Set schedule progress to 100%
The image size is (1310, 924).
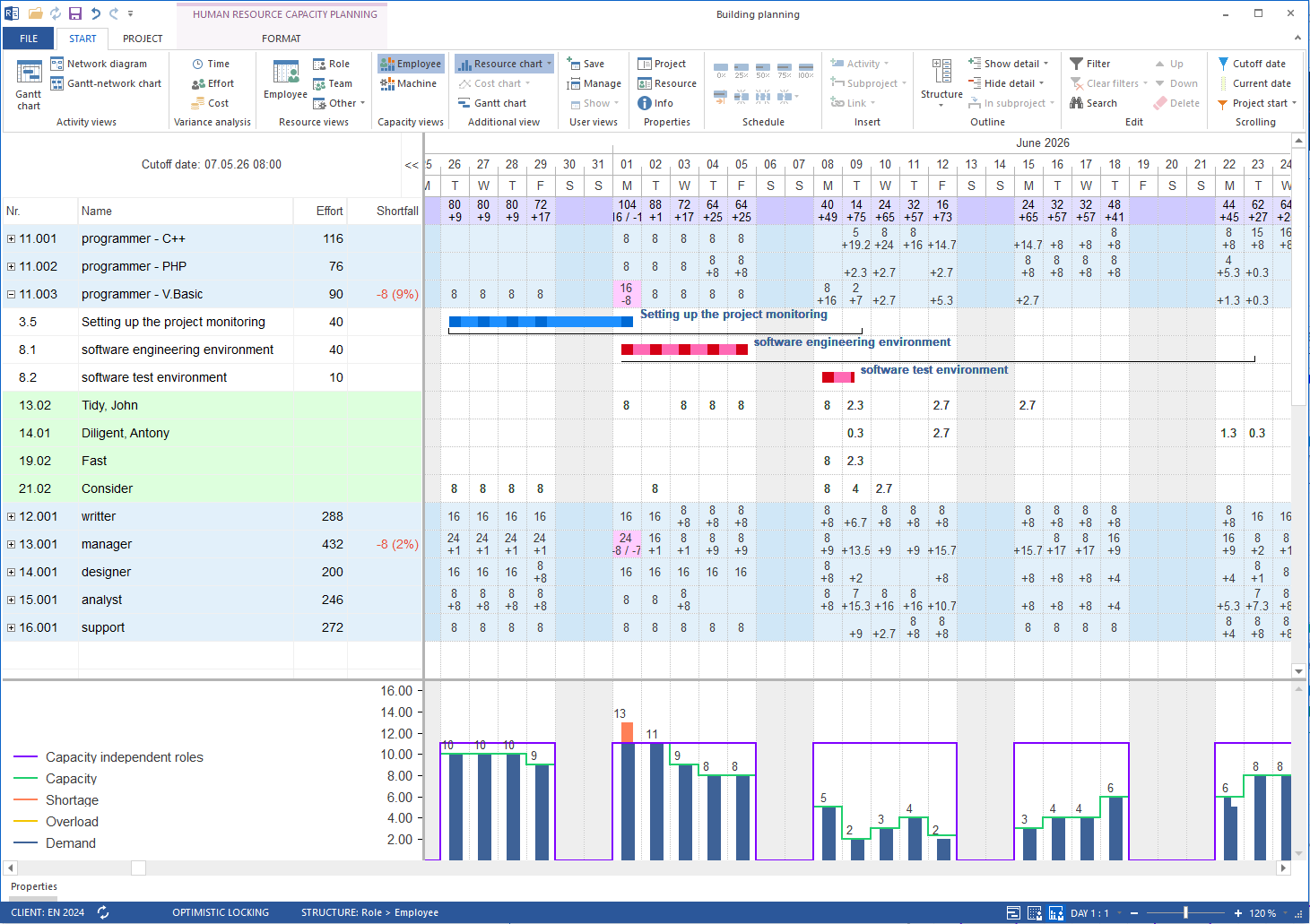pyautogui.click(x=806, y=70)
